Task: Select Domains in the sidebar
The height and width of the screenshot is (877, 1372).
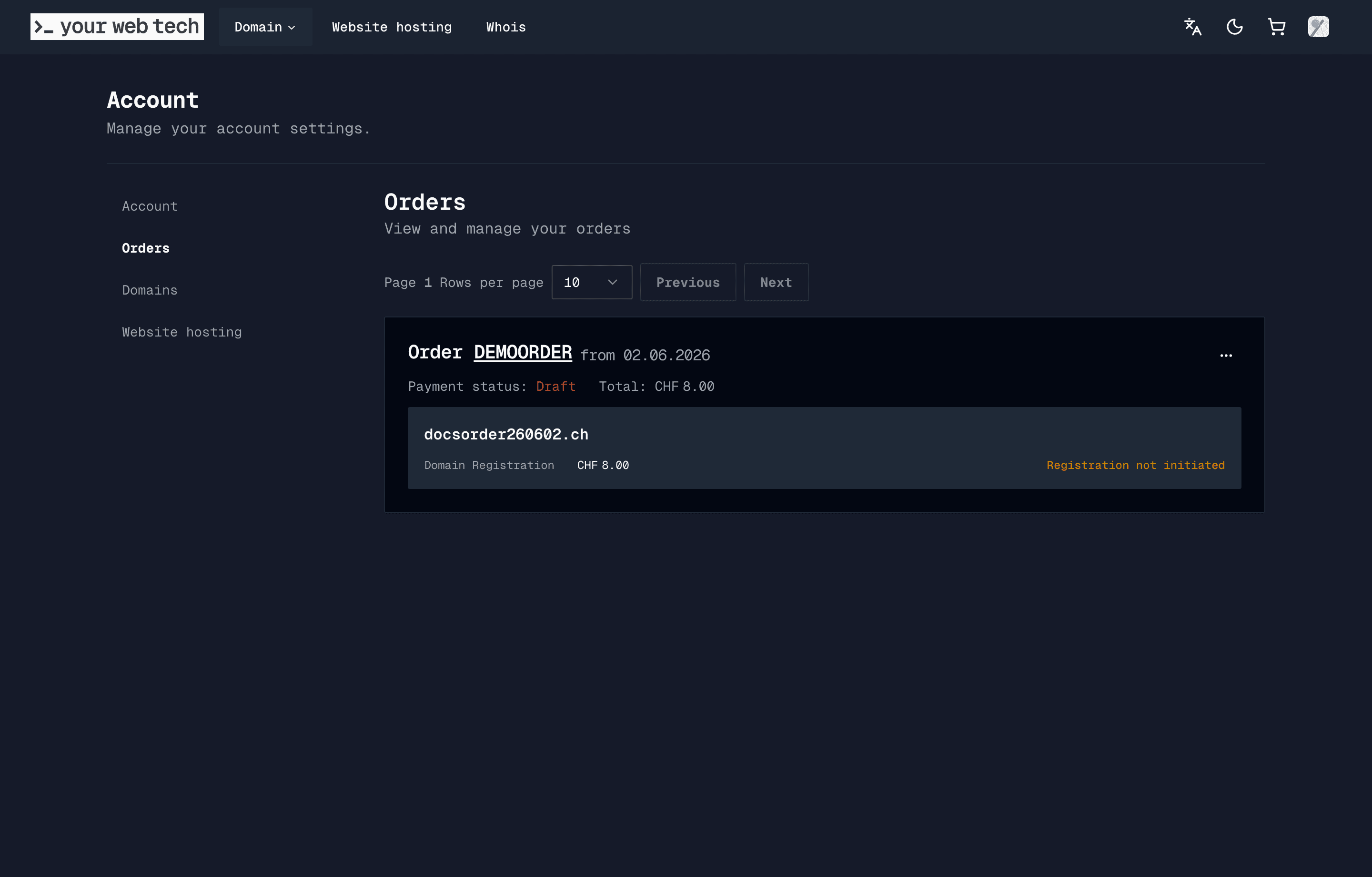Action: tap(149, 290)
